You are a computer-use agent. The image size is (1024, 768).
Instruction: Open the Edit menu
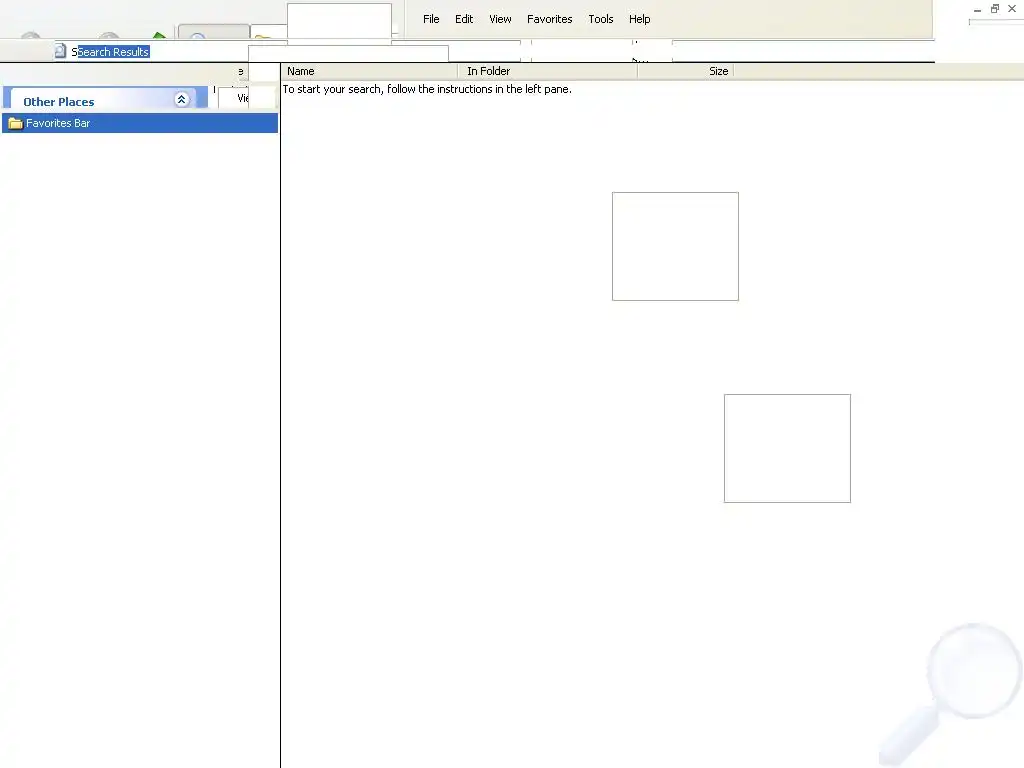pyautogui.click(x=464, y=19)
